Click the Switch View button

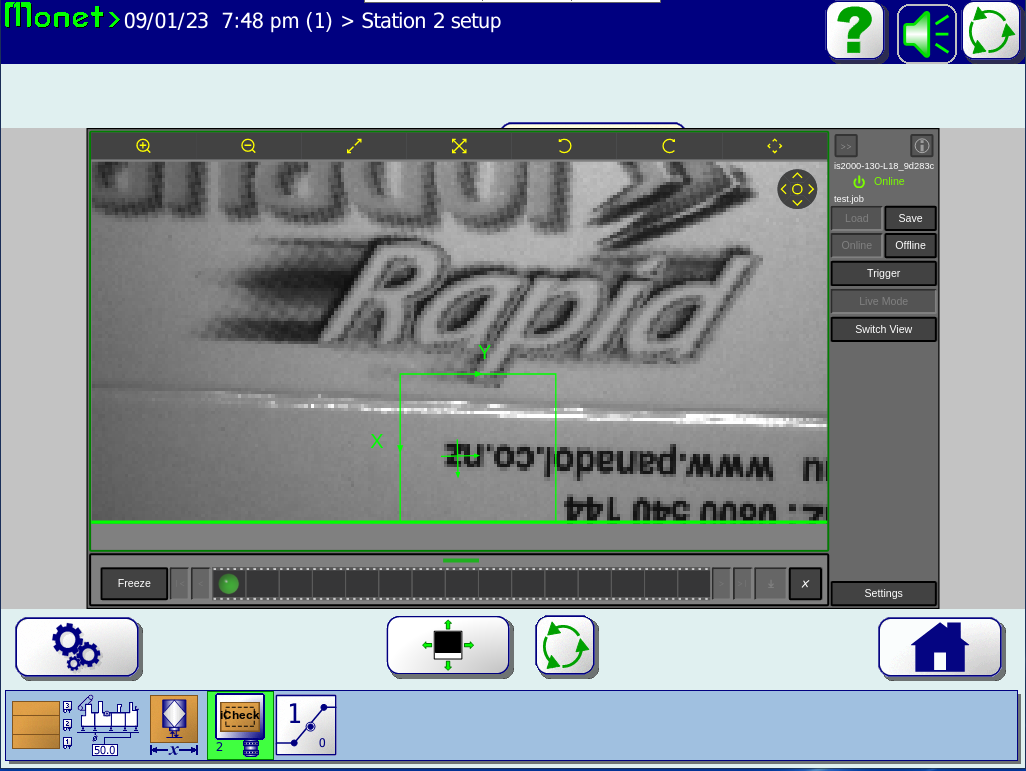(883, 329)
